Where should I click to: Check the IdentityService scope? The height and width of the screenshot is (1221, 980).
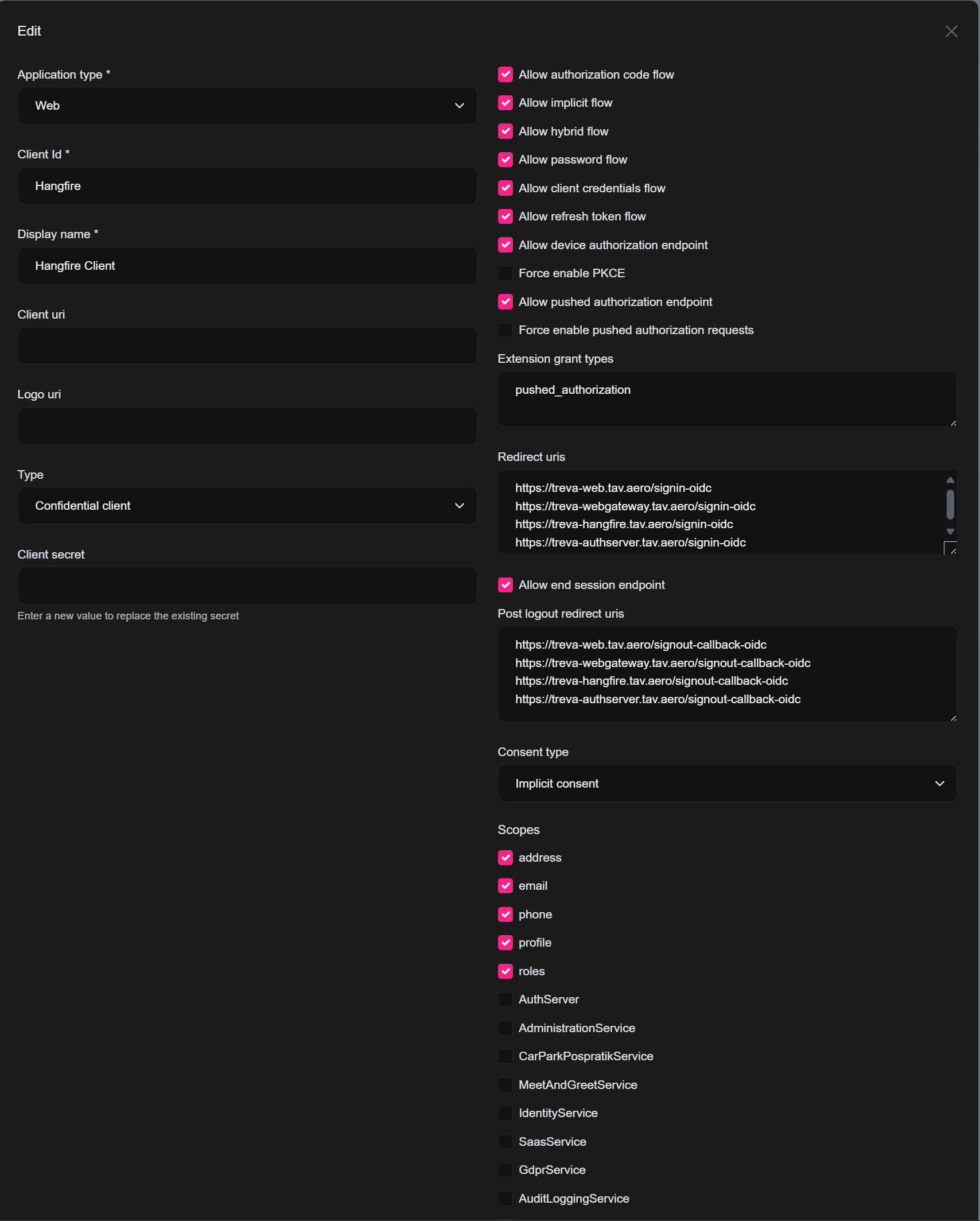[x=505, y=1113]
